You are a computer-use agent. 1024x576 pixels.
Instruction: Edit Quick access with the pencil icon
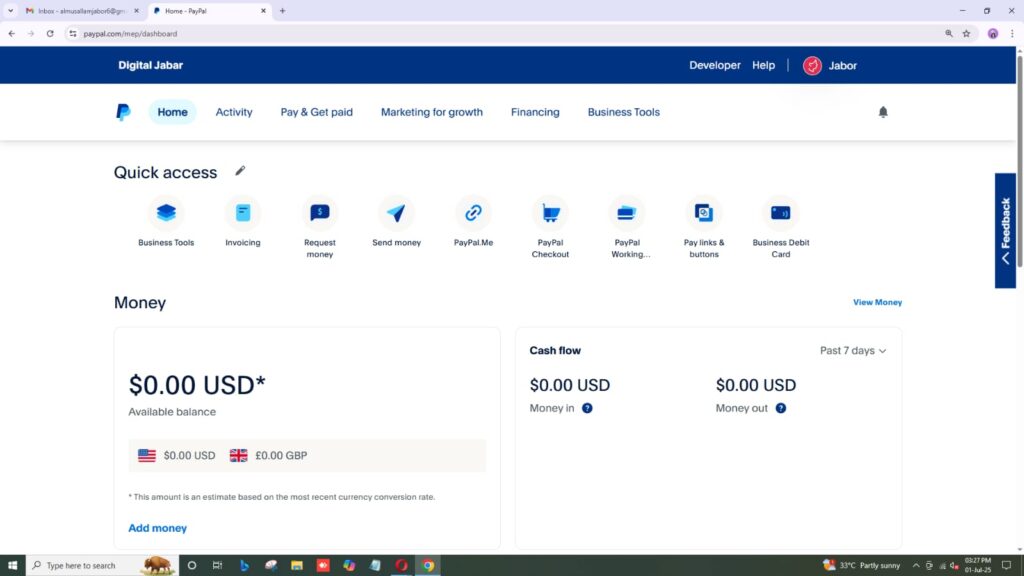pyautogui.click(x=240, y=171)
